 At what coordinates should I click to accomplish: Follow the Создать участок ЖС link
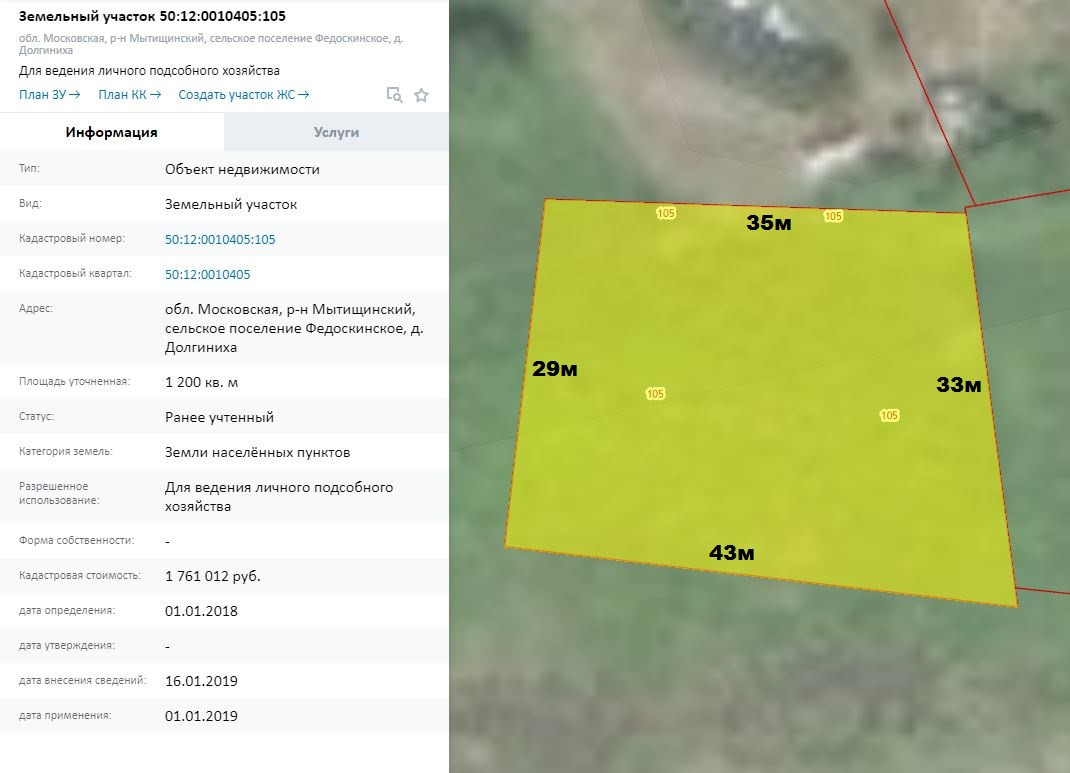pyautogui.click(x=244, y=94)
